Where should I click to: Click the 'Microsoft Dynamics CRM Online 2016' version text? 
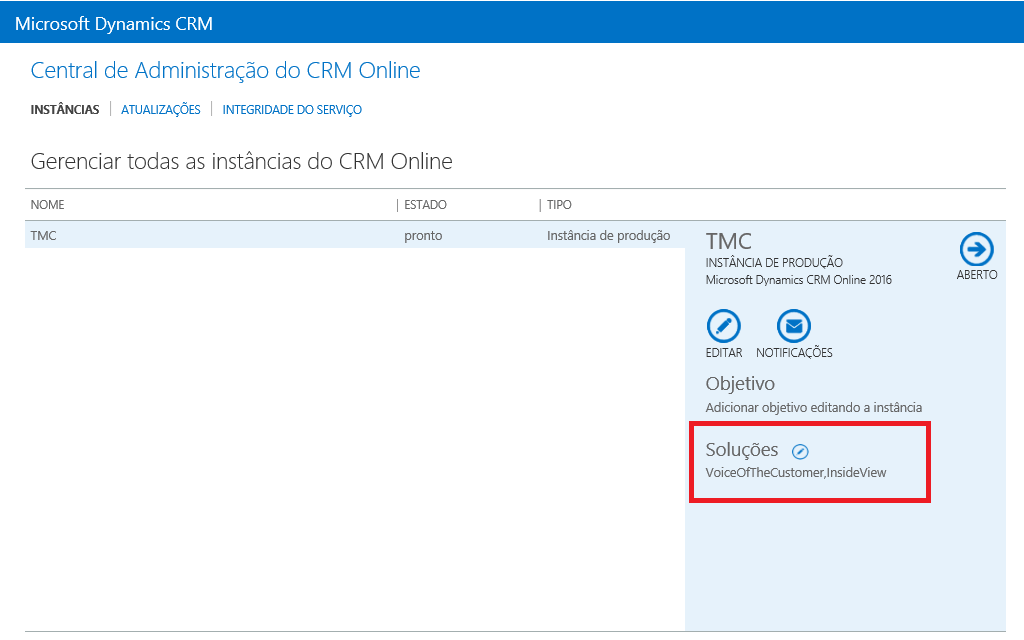[798, 280]
